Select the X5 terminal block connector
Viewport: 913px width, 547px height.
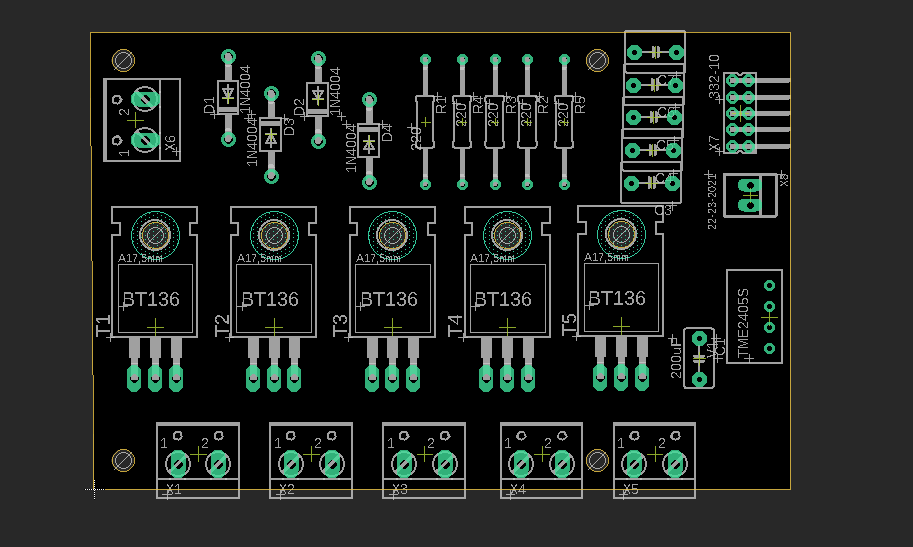(x=654, y=461)
